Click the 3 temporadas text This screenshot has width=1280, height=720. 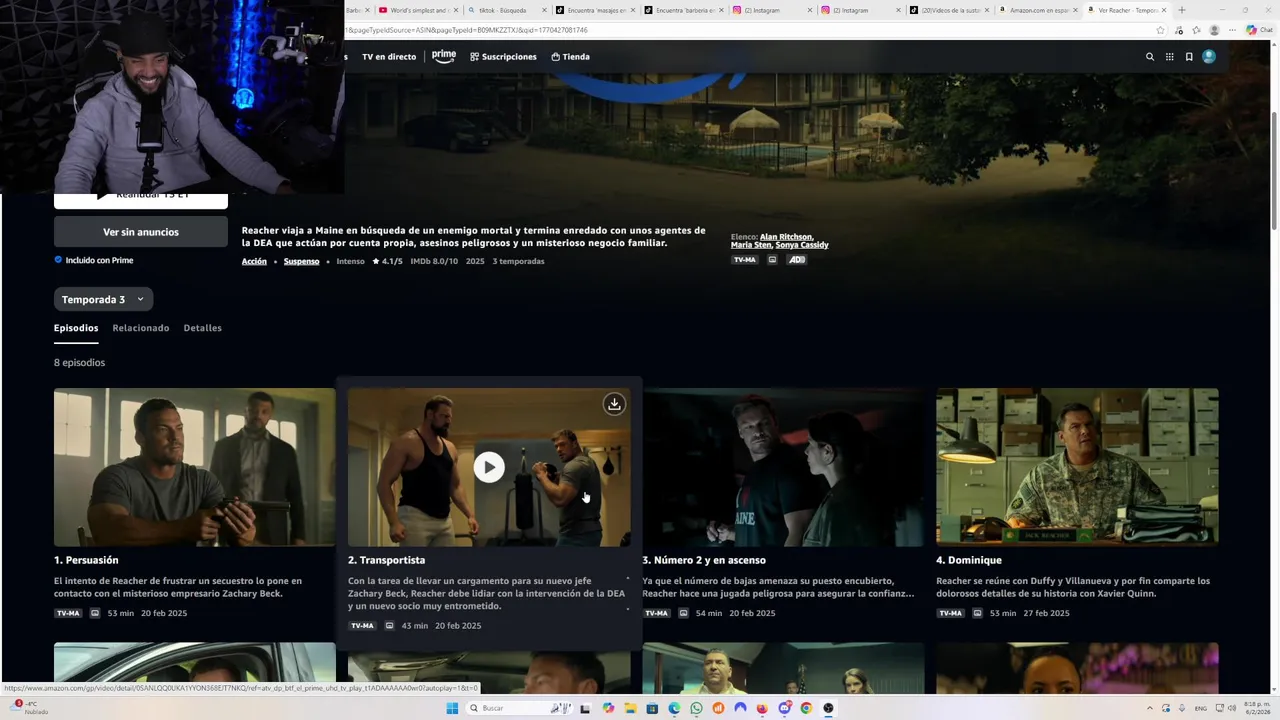tap(518, 261)
